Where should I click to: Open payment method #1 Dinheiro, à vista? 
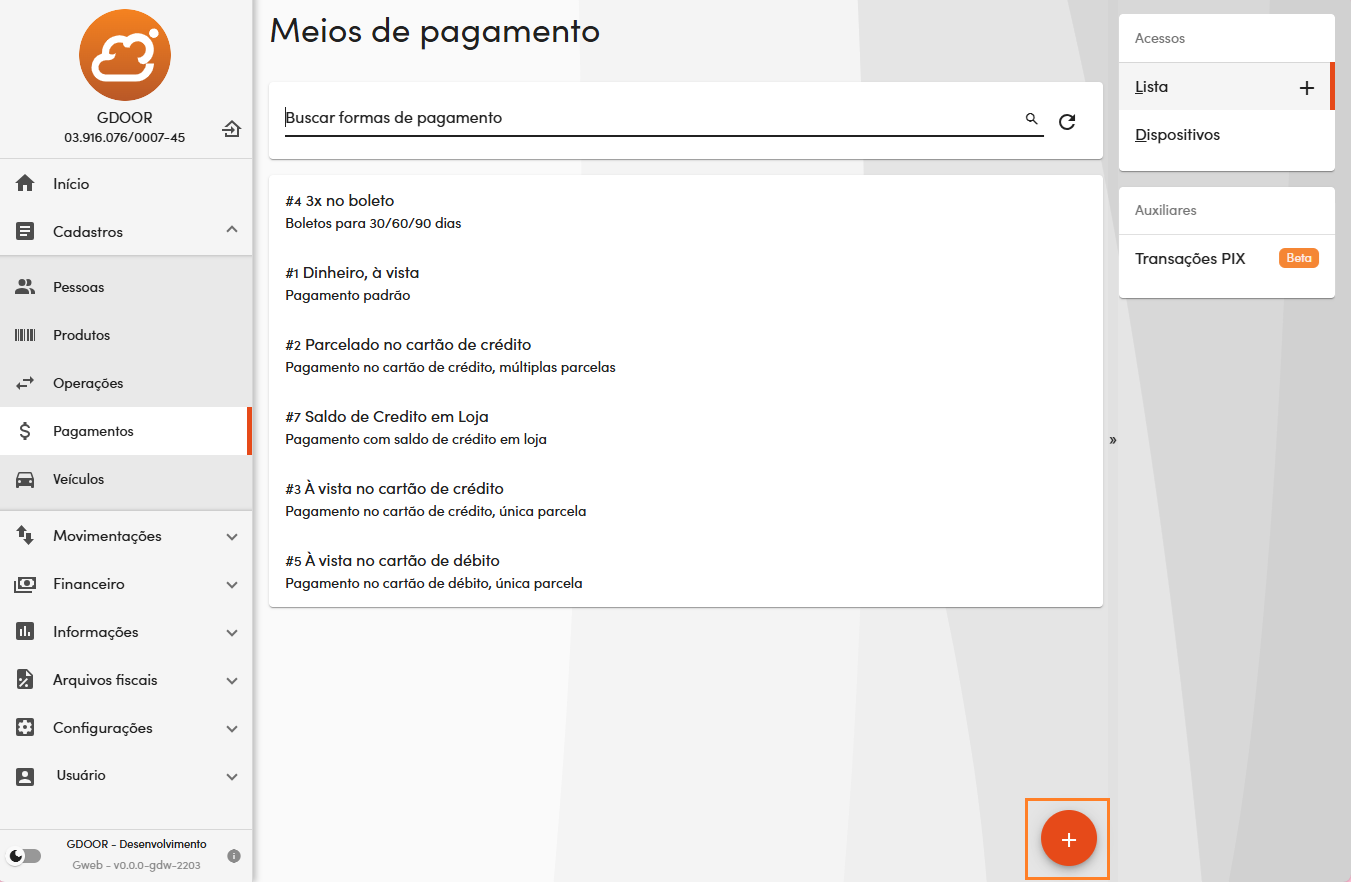point(686,283)
